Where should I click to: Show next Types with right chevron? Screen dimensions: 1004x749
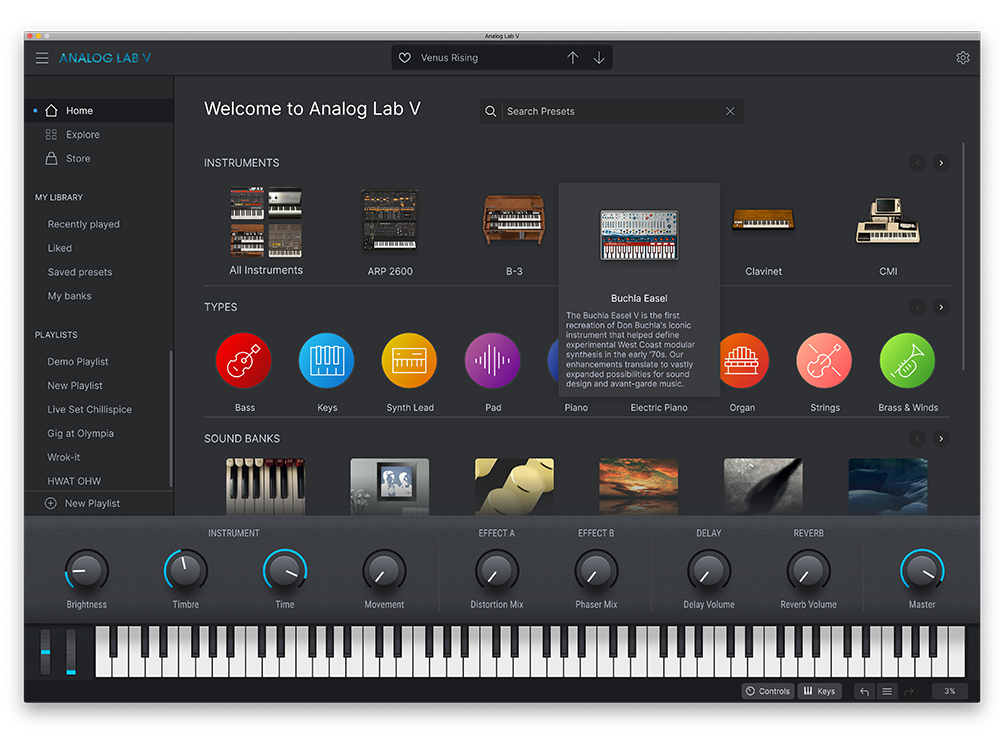point(941,307)
